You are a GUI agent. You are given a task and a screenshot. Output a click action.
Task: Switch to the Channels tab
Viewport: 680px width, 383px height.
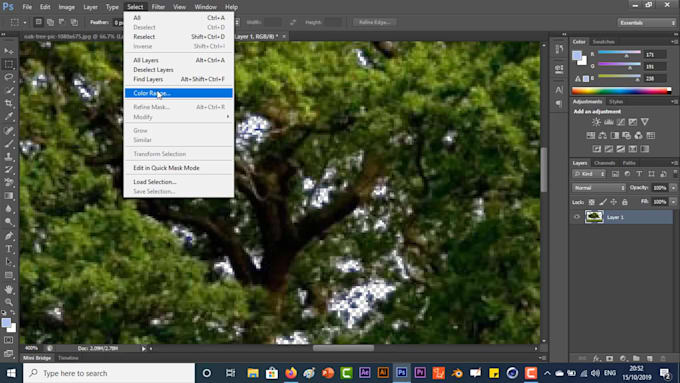point(605,163)
